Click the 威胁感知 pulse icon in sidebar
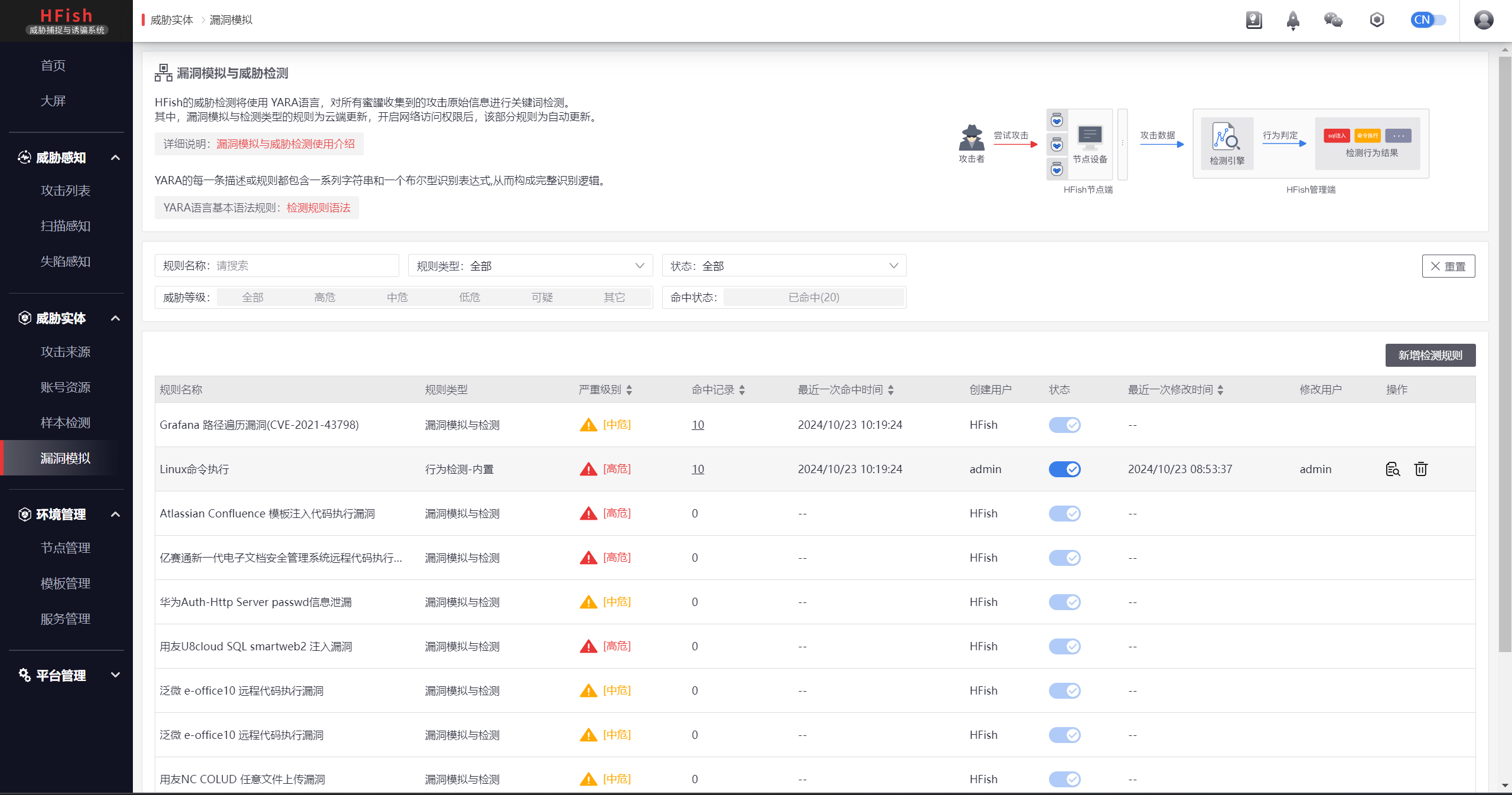Viewport: 1512px width, 795px height. point(24,157)
